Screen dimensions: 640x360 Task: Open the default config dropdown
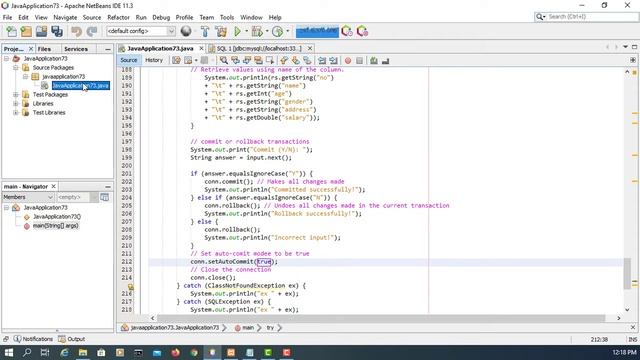(x=141, y=31)
